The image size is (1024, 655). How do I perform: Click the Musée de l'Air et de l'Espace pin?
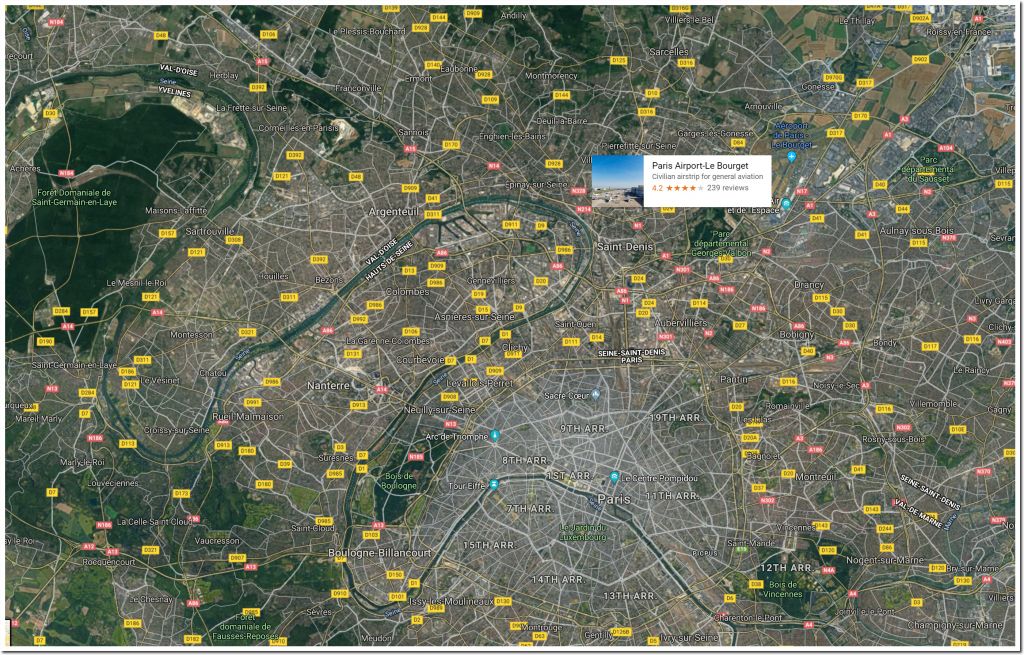tap(786, 204)
